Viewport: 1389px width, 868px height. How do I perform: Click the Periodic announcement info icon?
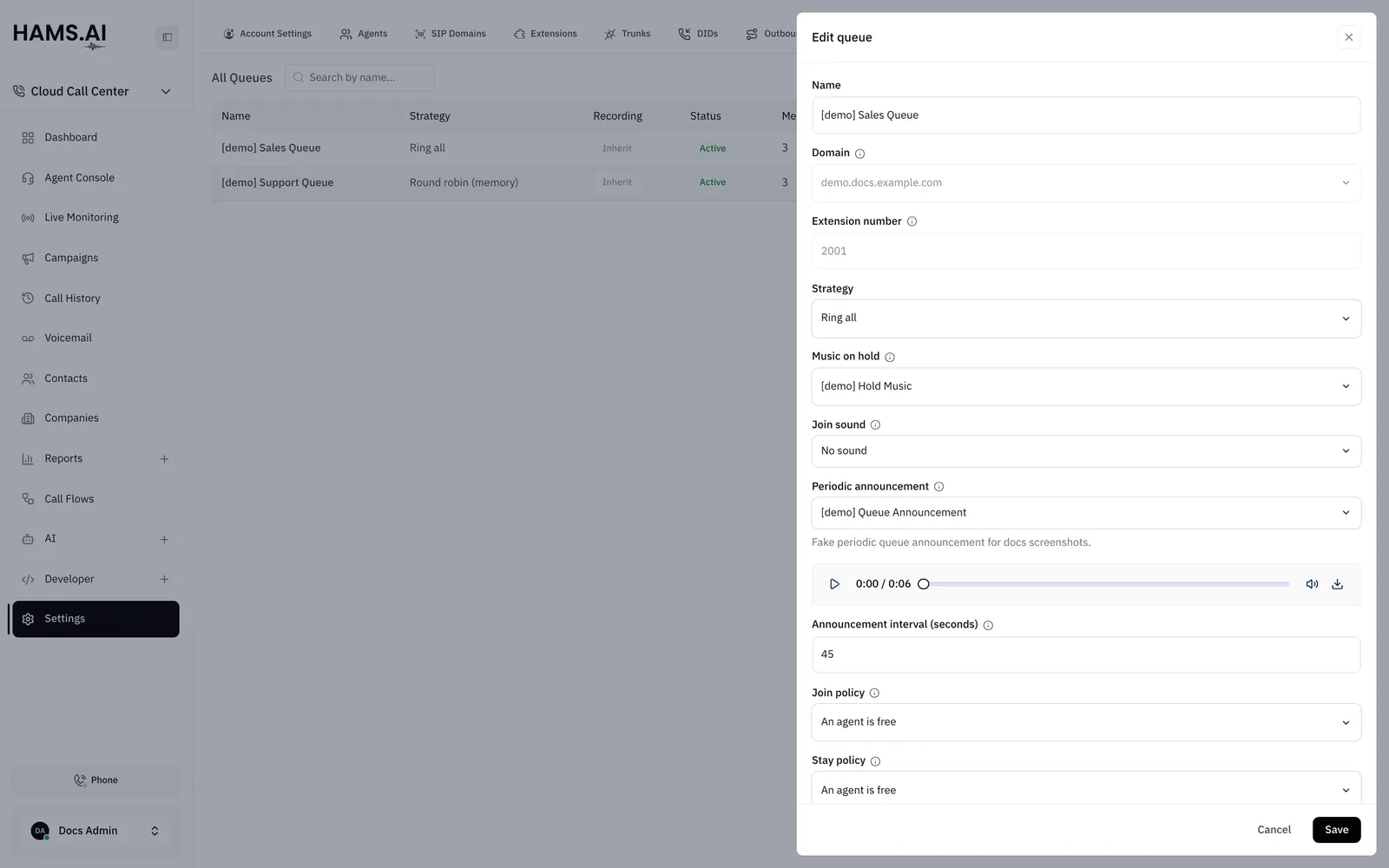(938, 487)
